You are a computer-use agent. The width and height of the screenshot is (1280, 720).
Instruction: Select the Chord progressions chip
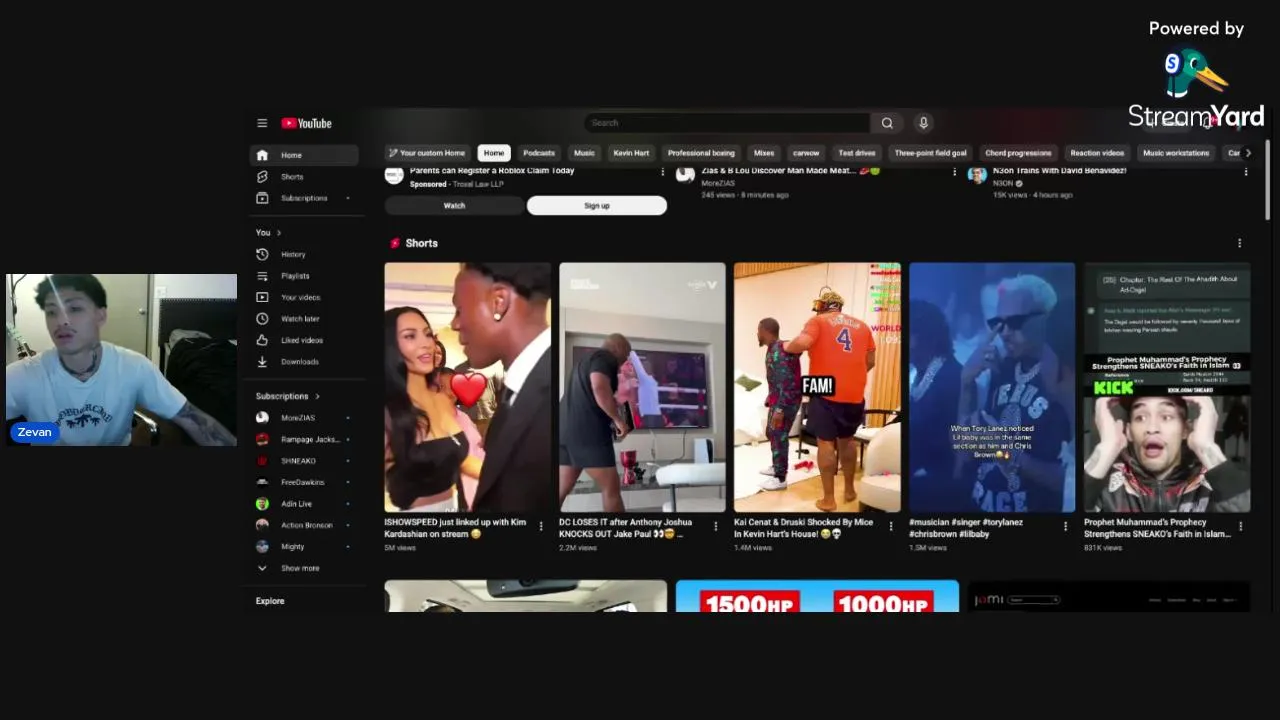1018,153
